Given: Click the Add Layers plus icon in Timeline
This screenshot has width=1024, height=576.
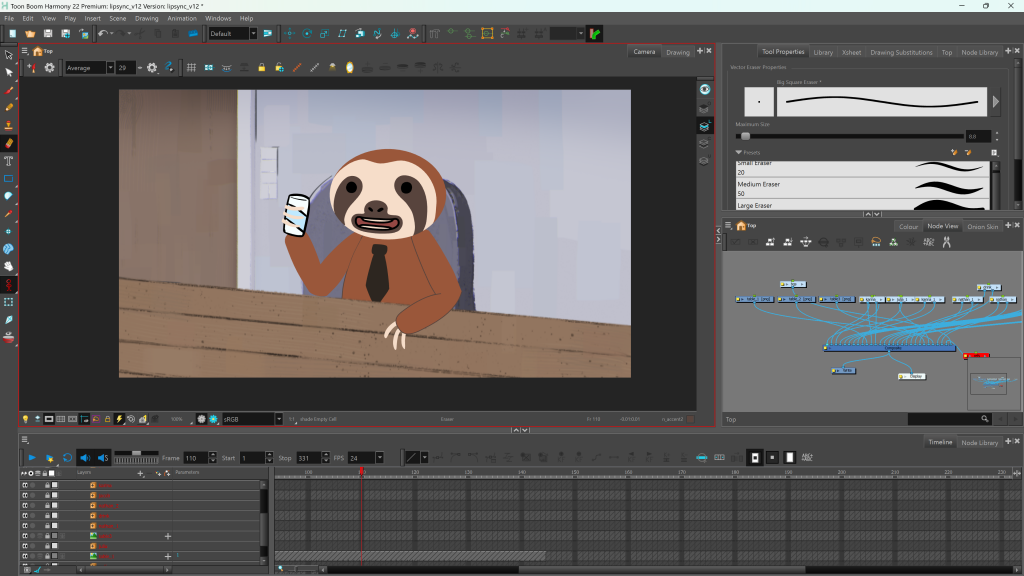Looking at the screenshot, I should [x=140, y=473].
